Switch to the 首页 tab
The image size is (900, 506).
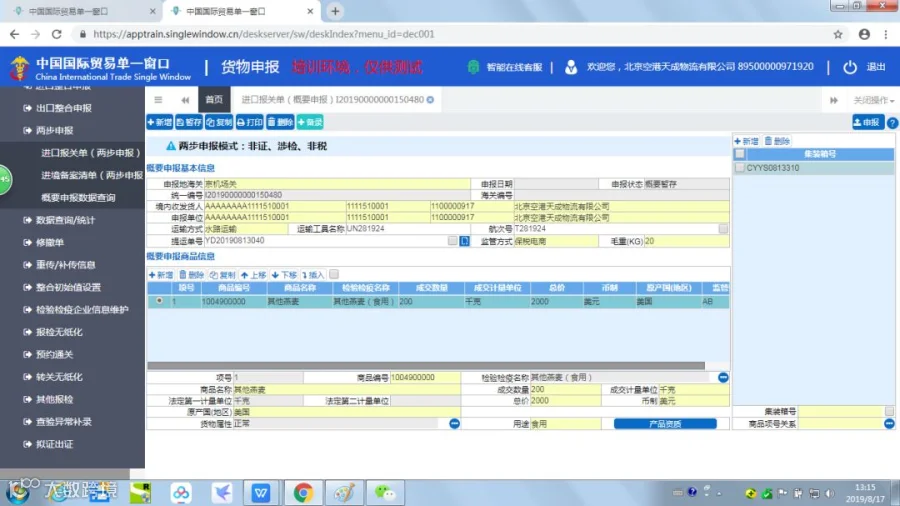click(214, 99)
